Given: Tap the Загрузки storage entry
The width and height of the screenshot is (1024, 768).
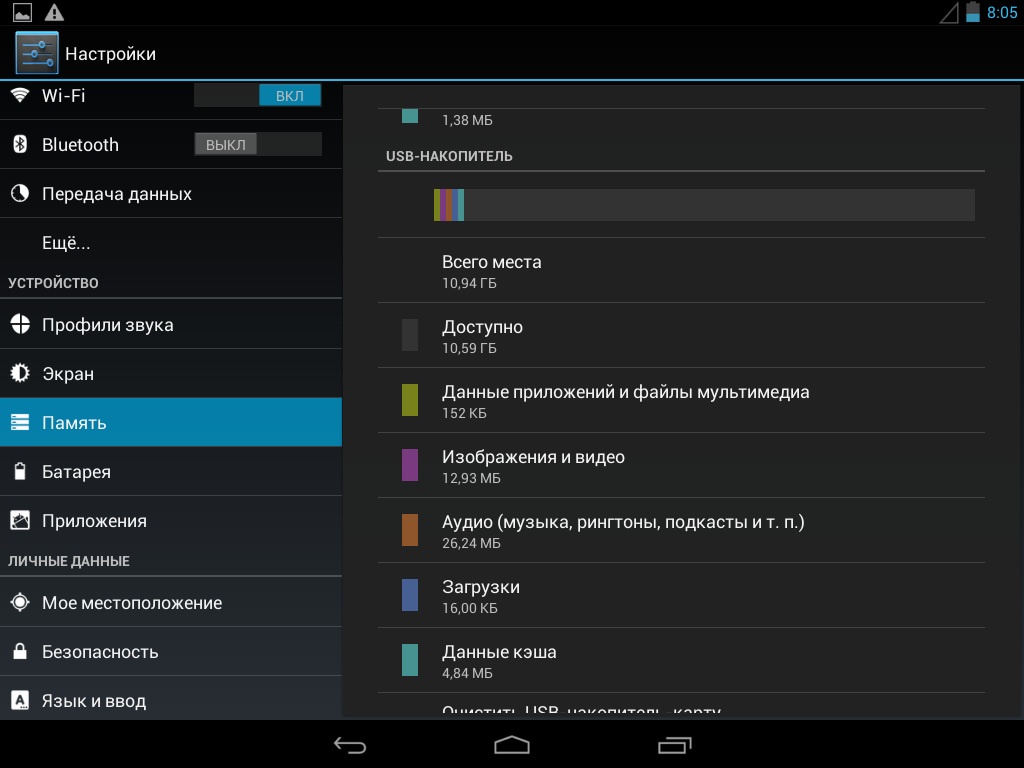Looking at the screenshot, I should point(680,596).
